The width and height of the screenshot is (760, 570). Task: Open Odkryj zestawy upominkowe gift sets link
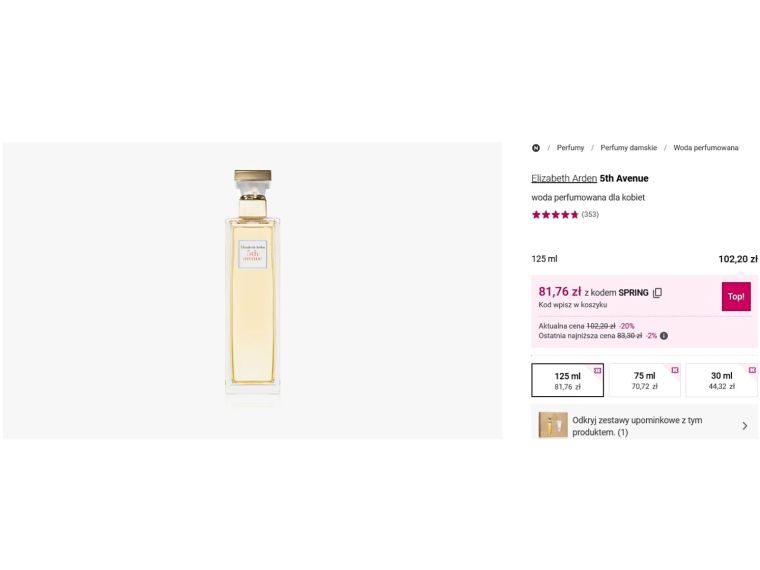tap(637, 426)
